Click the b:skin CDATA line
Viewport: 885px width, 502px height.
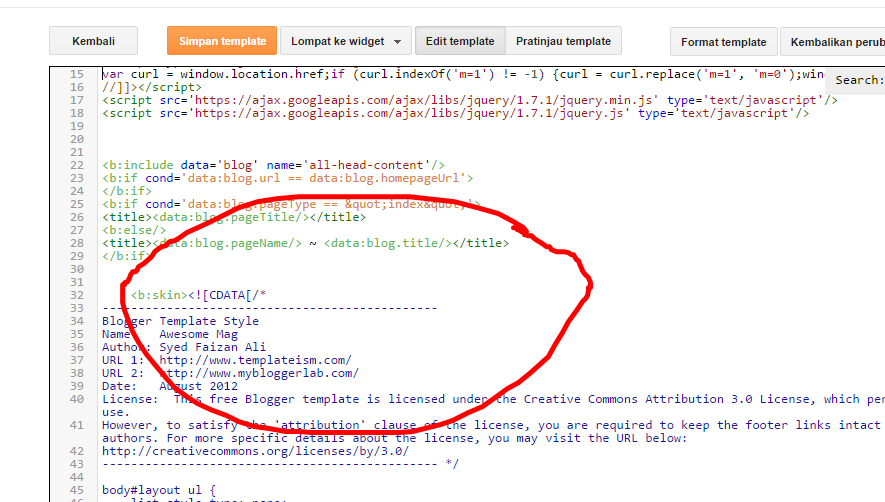pyautogui.click(x=198, y=295)
